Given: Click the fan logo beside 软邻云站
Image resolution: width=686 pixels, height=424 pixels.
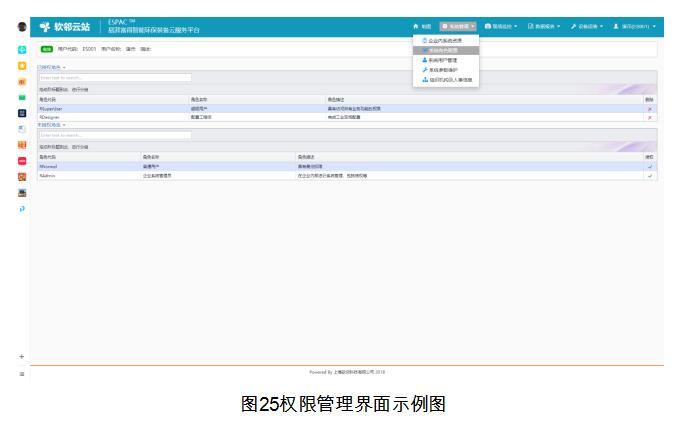Looking at the screenshot, I should coord(45,27).
